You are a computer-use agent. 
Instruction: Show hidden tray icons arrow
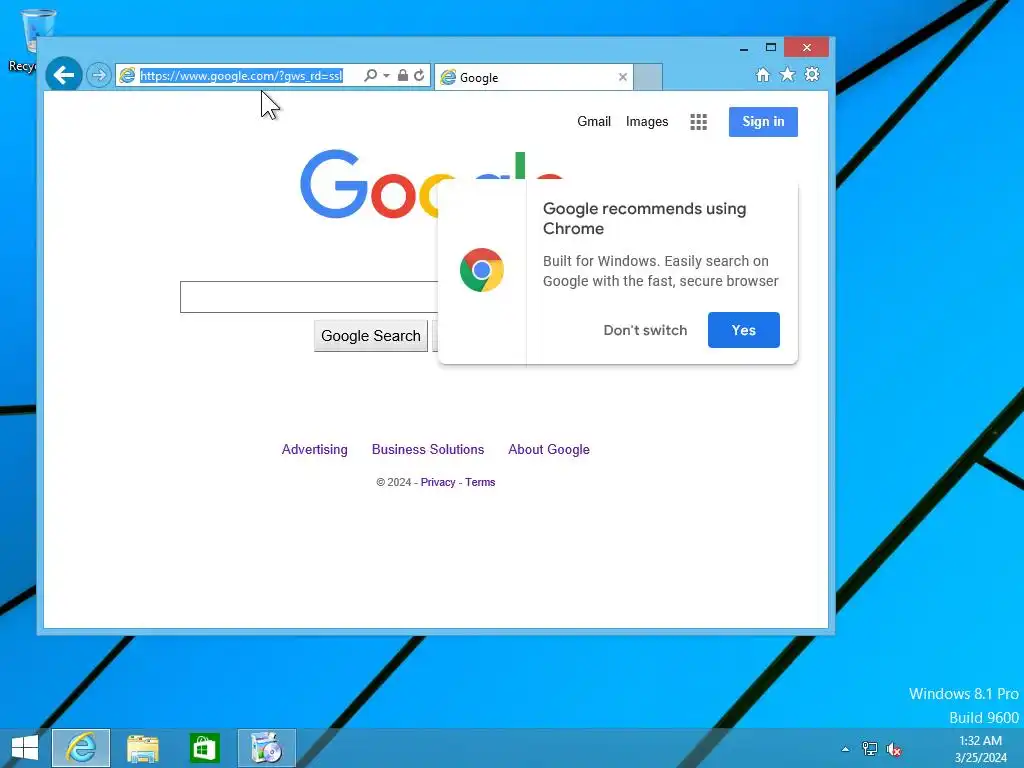click(845, 749)
